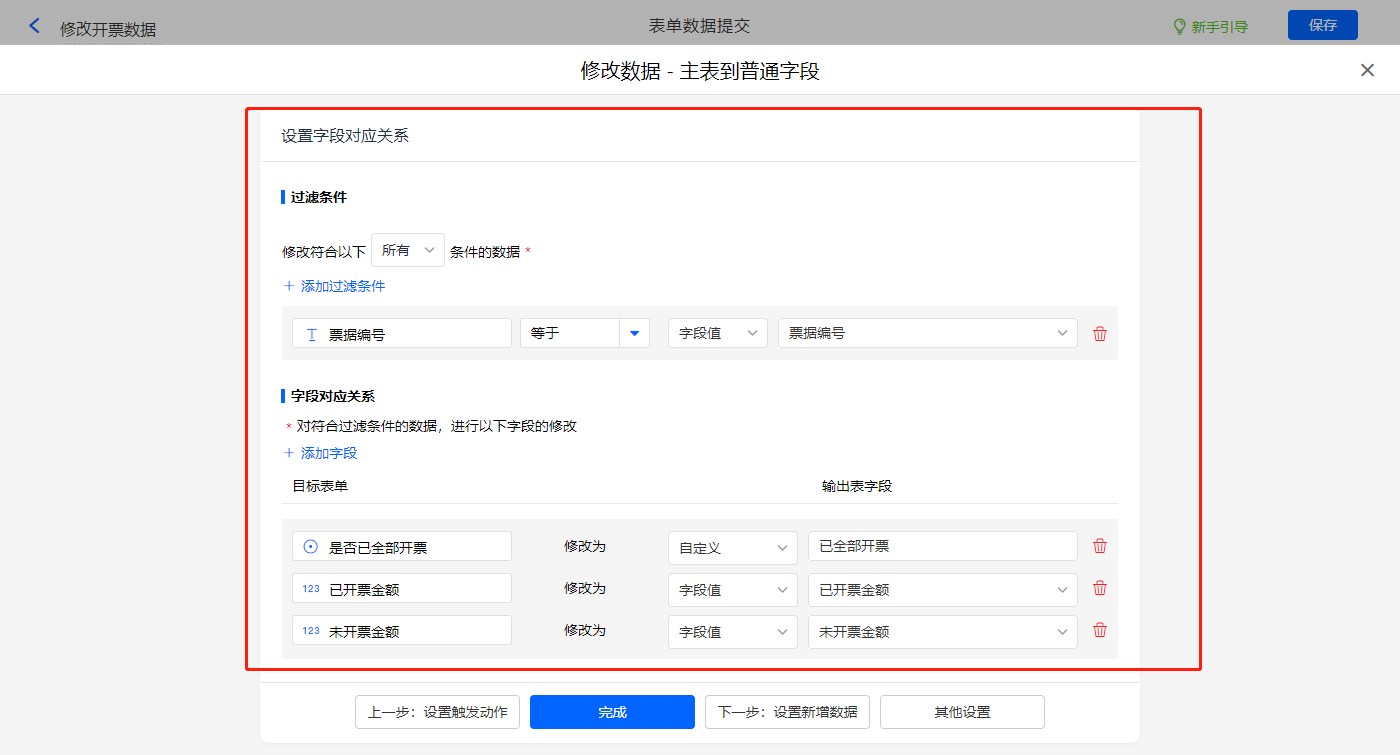Close the 修改数据 dialog with the X
The image size is (1400, 755).
pos(1367,70)
